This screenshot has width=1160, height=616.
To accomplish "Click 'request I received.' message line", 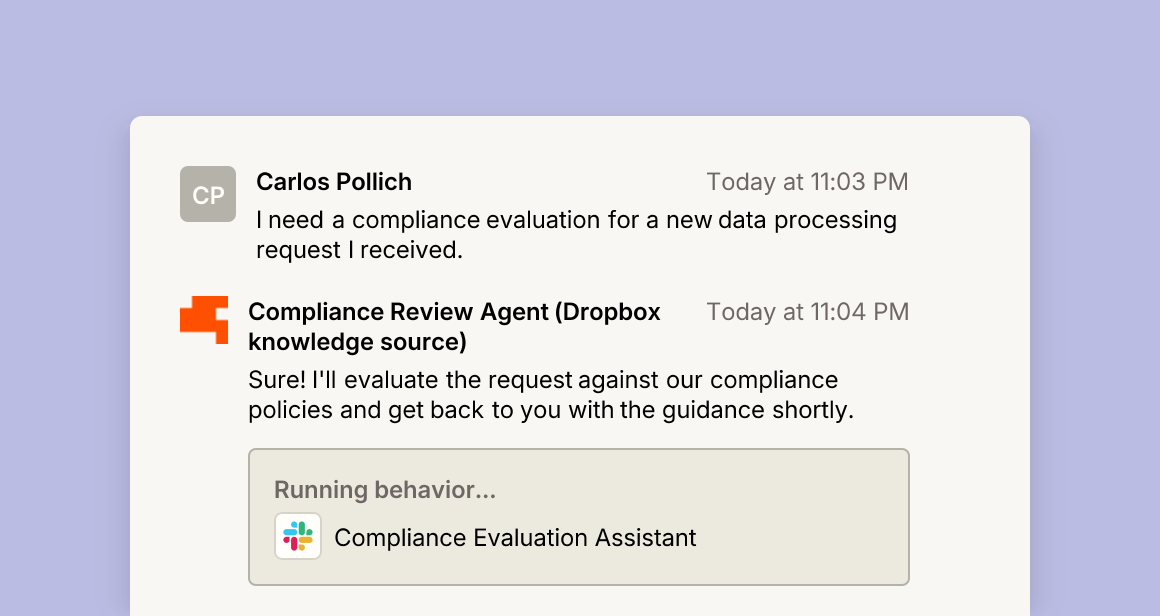I will tap(360, 250).
